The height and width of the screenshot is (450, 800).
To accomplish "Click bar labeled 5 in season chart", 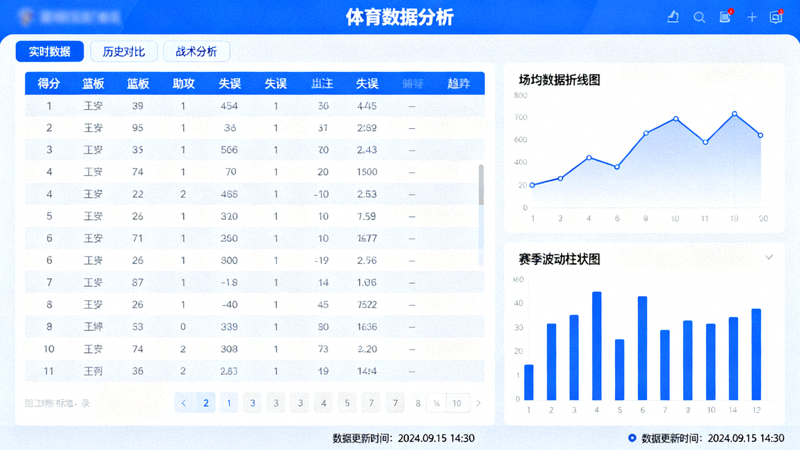I will (x=619, y=369).
